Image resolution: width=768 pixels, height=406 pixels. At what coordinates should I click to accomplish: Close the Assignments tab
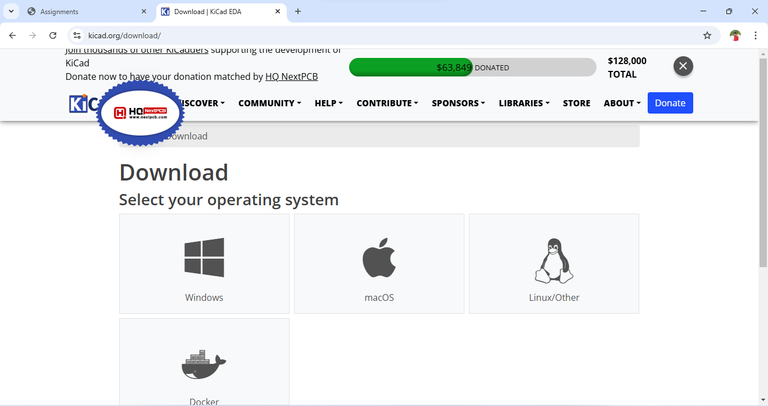pos(144,11)
